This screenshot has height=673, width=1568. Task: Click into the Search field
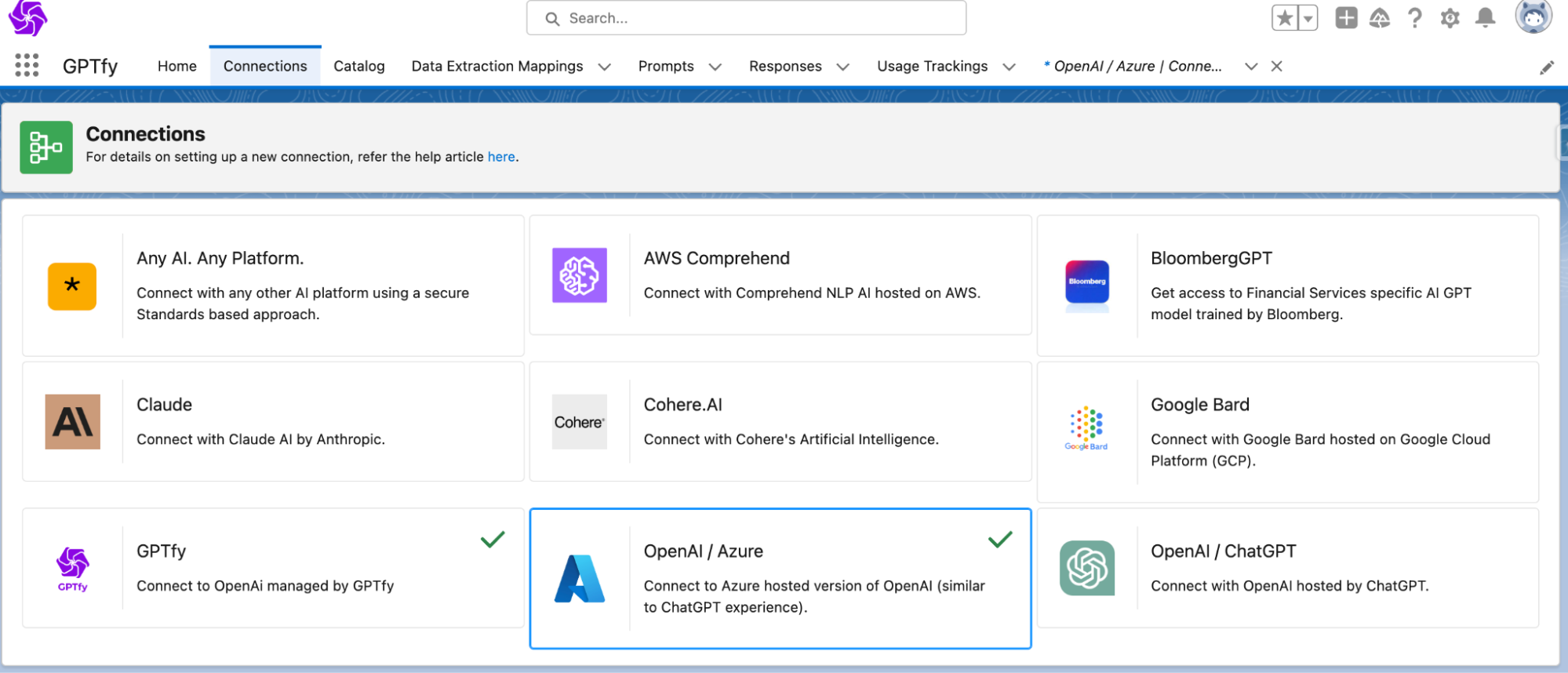click(746, 18)
